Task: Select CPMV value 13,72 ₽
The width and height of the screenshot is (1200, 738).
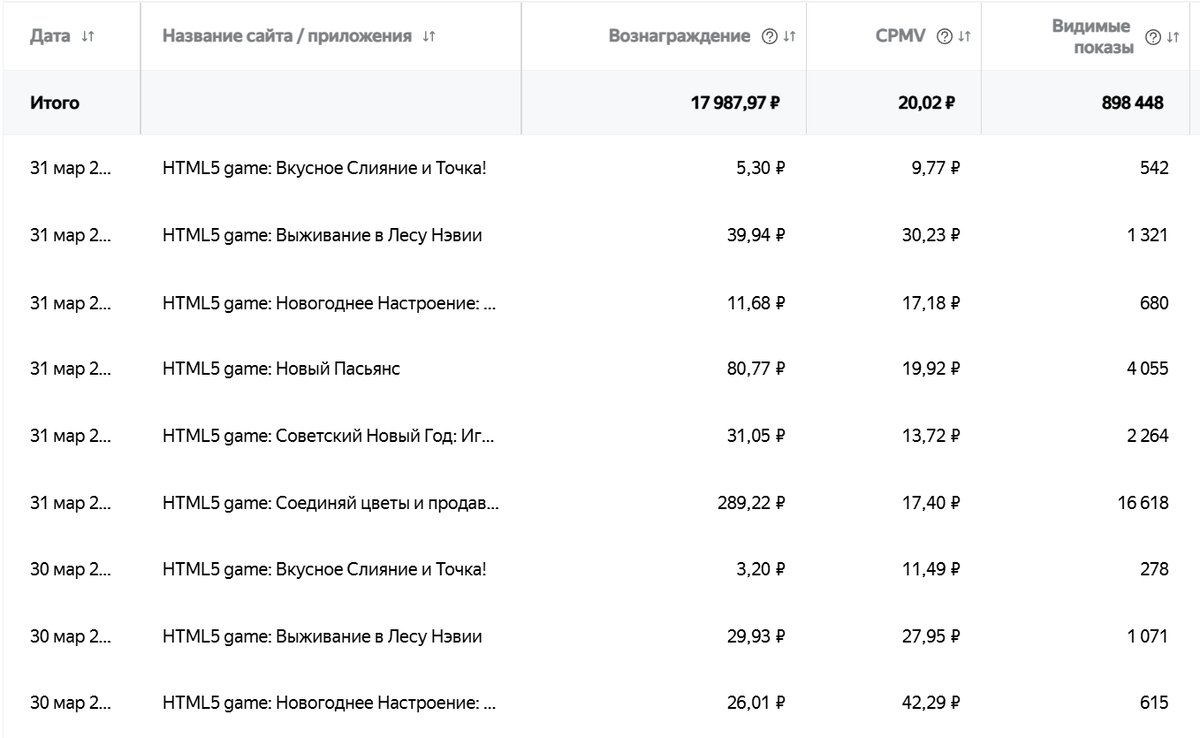Action: (x=932, y=436)
